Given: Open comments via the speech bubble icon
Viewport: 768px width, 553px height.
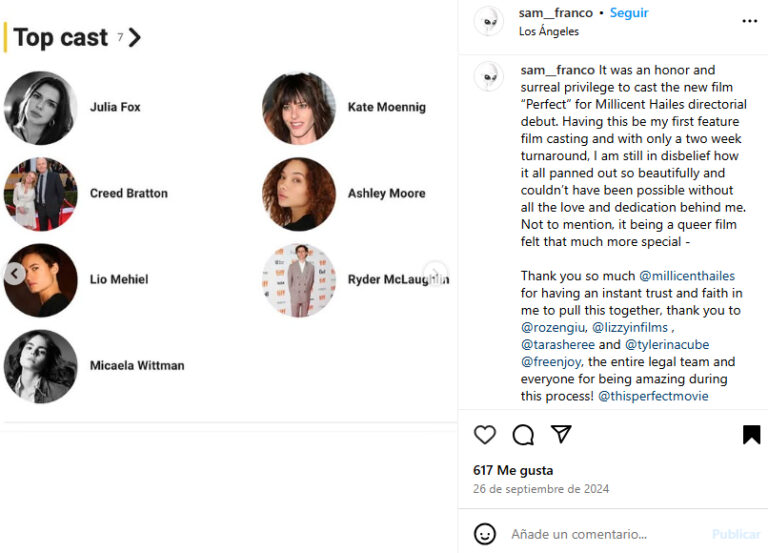Looking at the screenshot, I should [x=523, y=434].
